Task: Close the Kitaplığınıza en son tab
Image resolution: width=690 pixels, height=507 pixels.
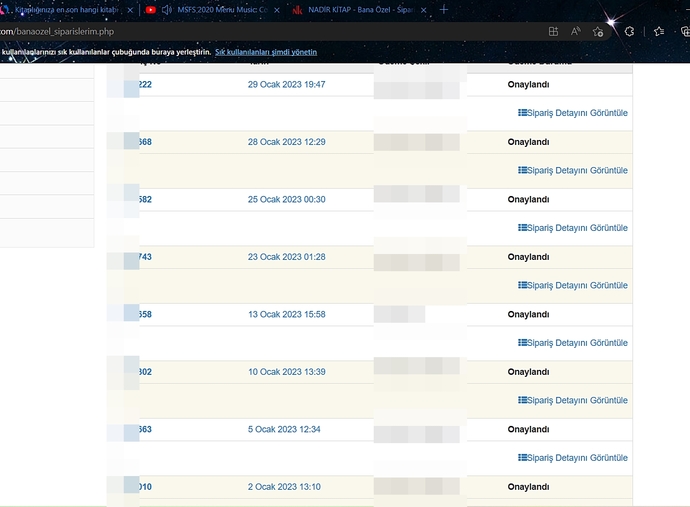Action: pyautogui.click(x=130, y=10)
